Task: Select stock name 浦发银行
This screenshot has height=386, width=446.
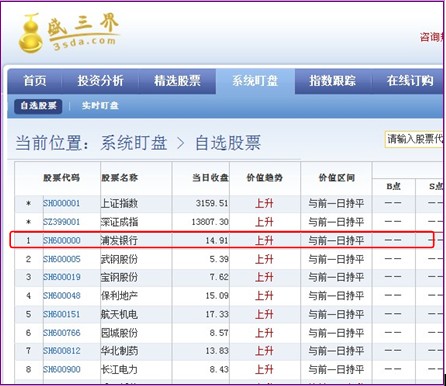Action: (x=119, y=240)
